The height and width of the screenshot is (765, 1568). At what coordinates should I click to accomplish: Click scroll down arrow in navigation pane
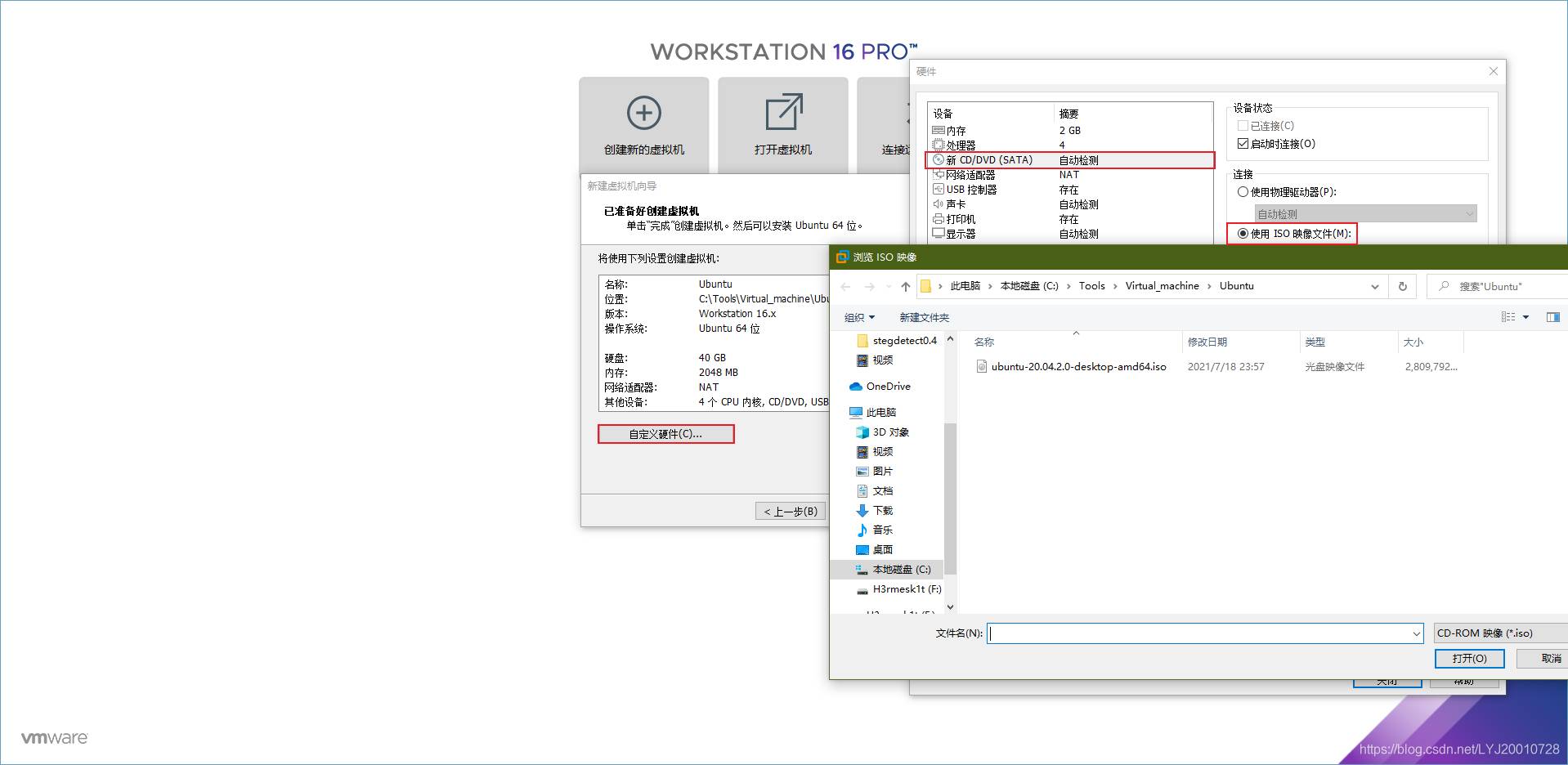coord(950,607)
